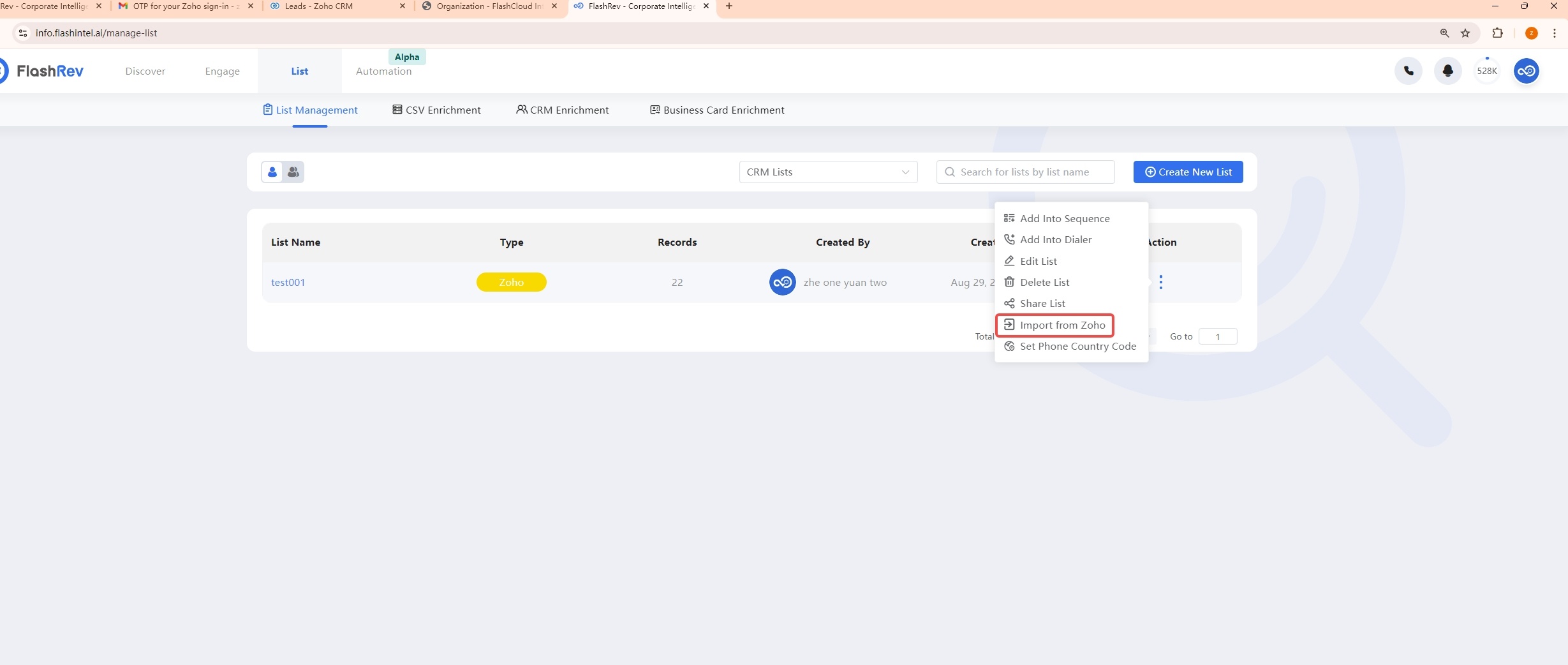The width and height of the screenshot is (1568, 665).
Task: Click the List Name column header
Action: click(x=295, y=242)
